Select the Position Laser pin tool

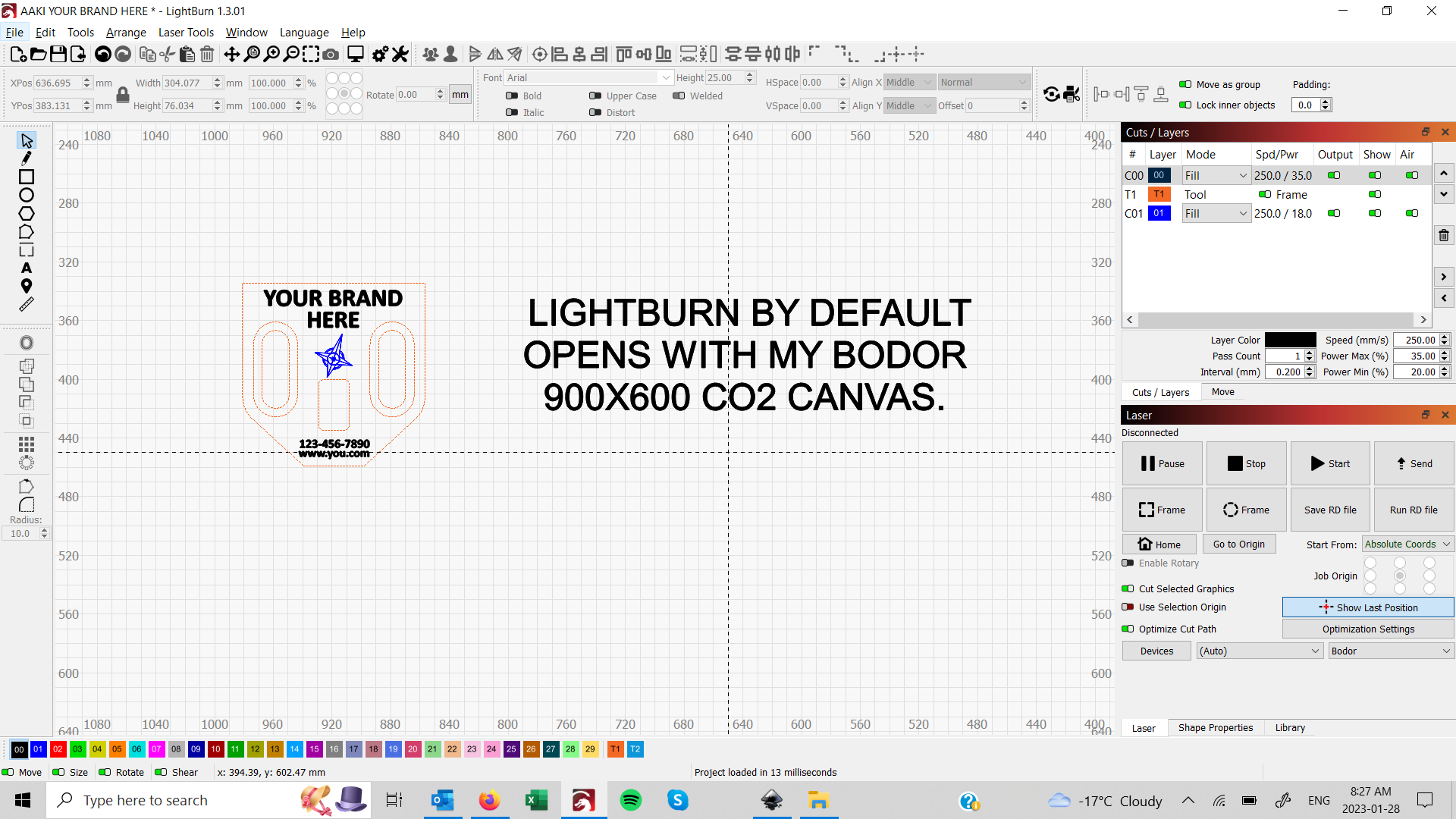[x=27, y=286]
